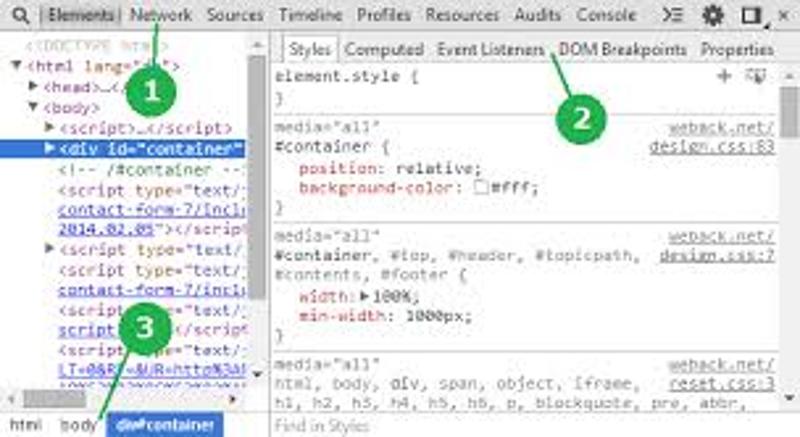Open the Sources tab

235,15
